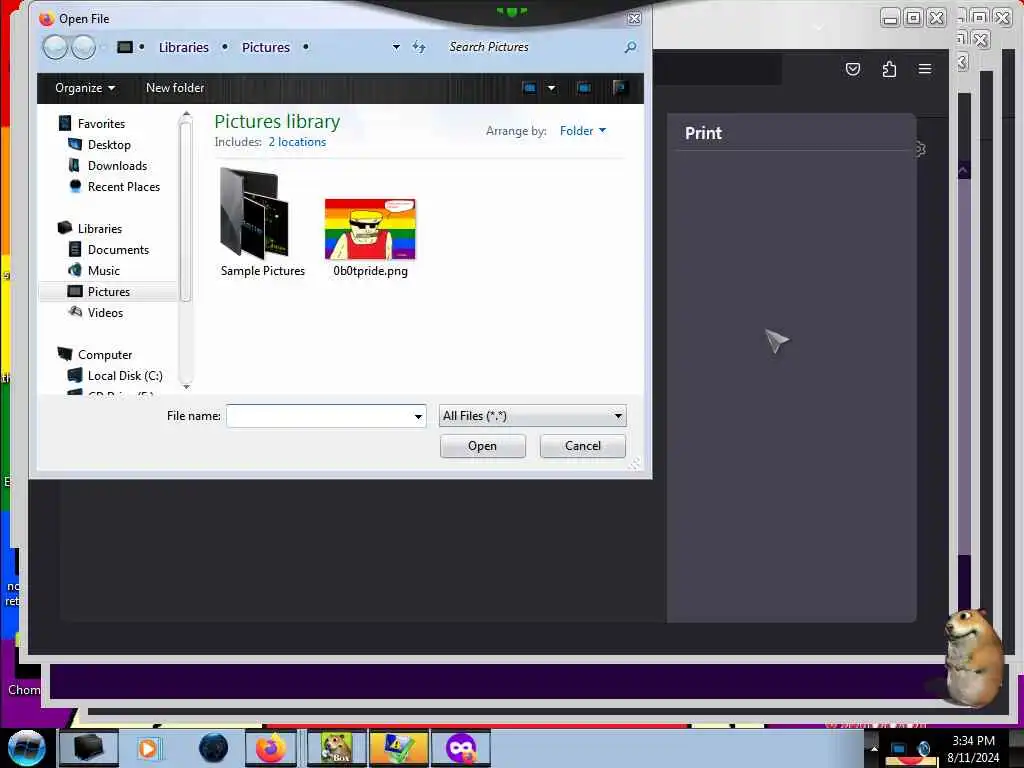This screenshot has width=1024, height=768.
Task: Click the Change your view icon
Action: [530, 88]
